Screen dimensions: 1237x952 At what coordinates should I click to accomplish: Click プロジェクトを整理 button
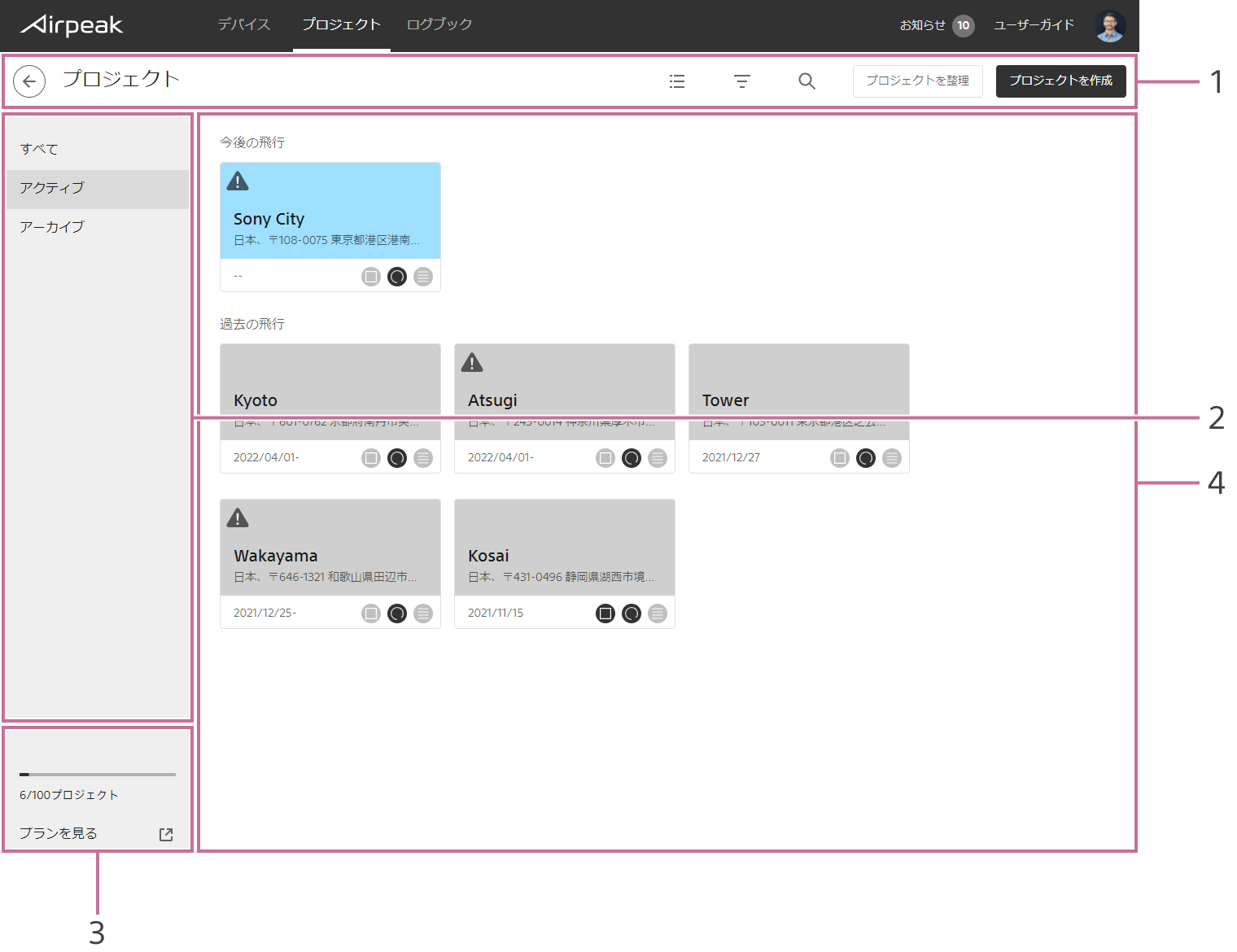coord(918,81)
